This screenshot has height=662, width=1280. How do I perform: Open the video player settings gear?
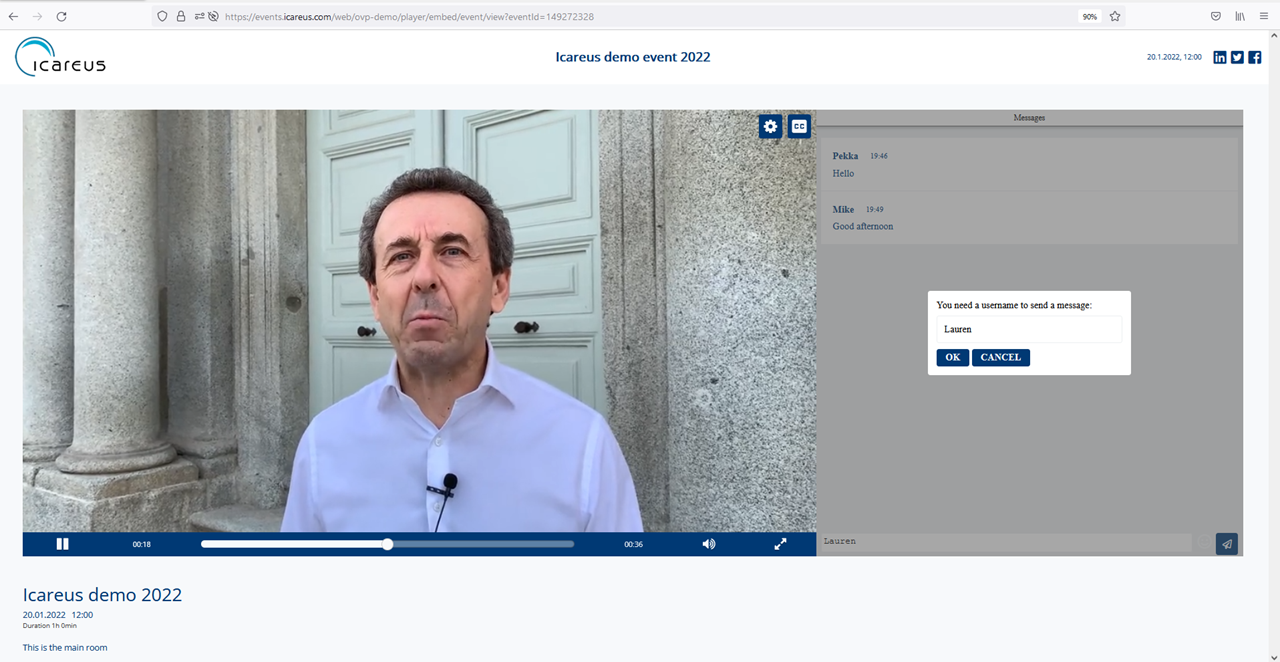770,126
